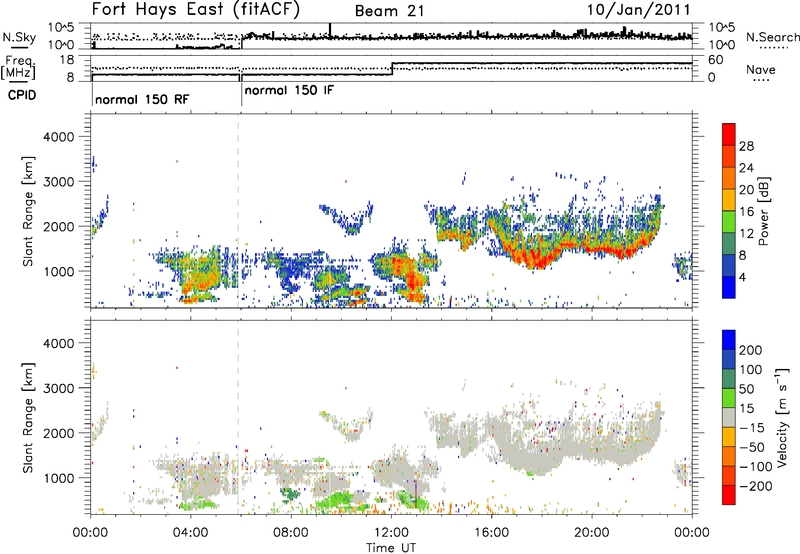This screenshot has width=800, height=554.
Task: Click the "1000" tick of the velocity panel
Action: (58, 478)
